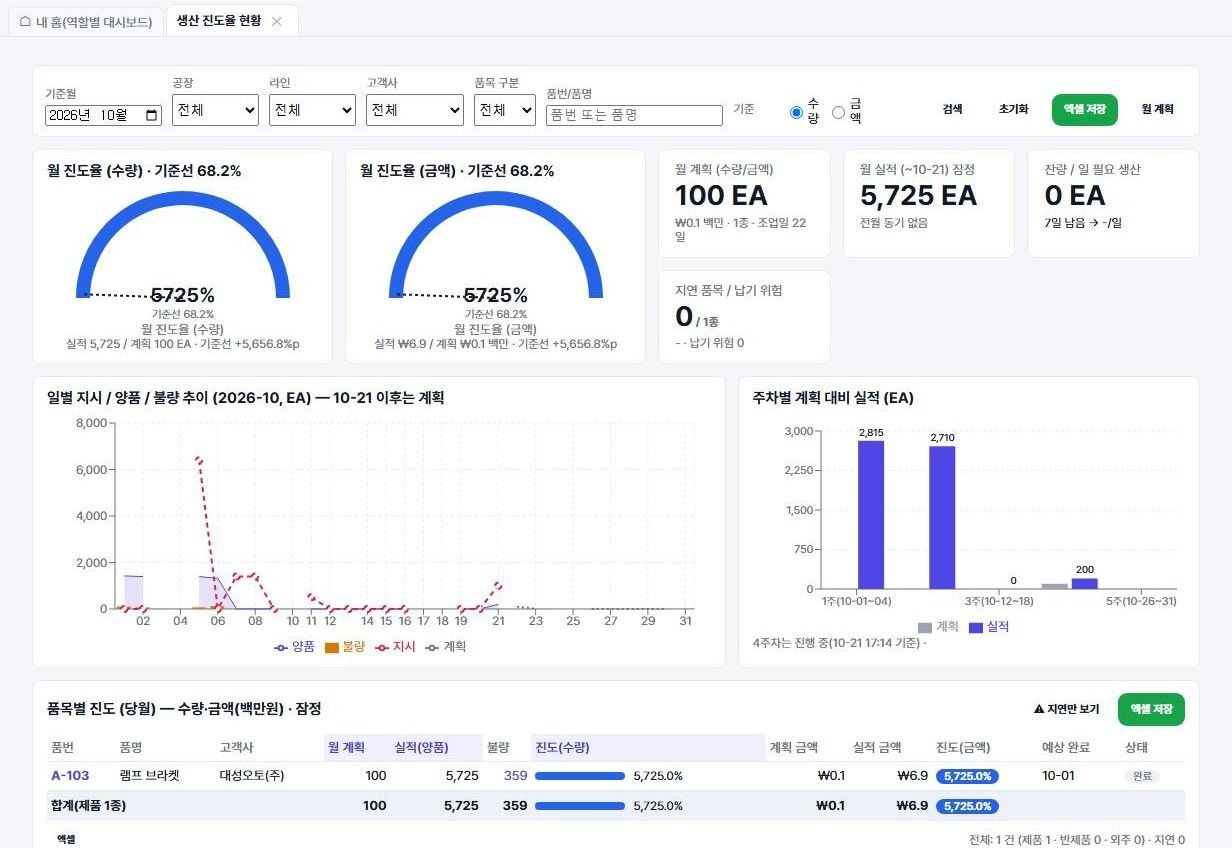Toggle the 불량 legend item
Image resolution: width=1232 pixels, height=848 pixels.
pyautogui.click(x=345, y=647)
